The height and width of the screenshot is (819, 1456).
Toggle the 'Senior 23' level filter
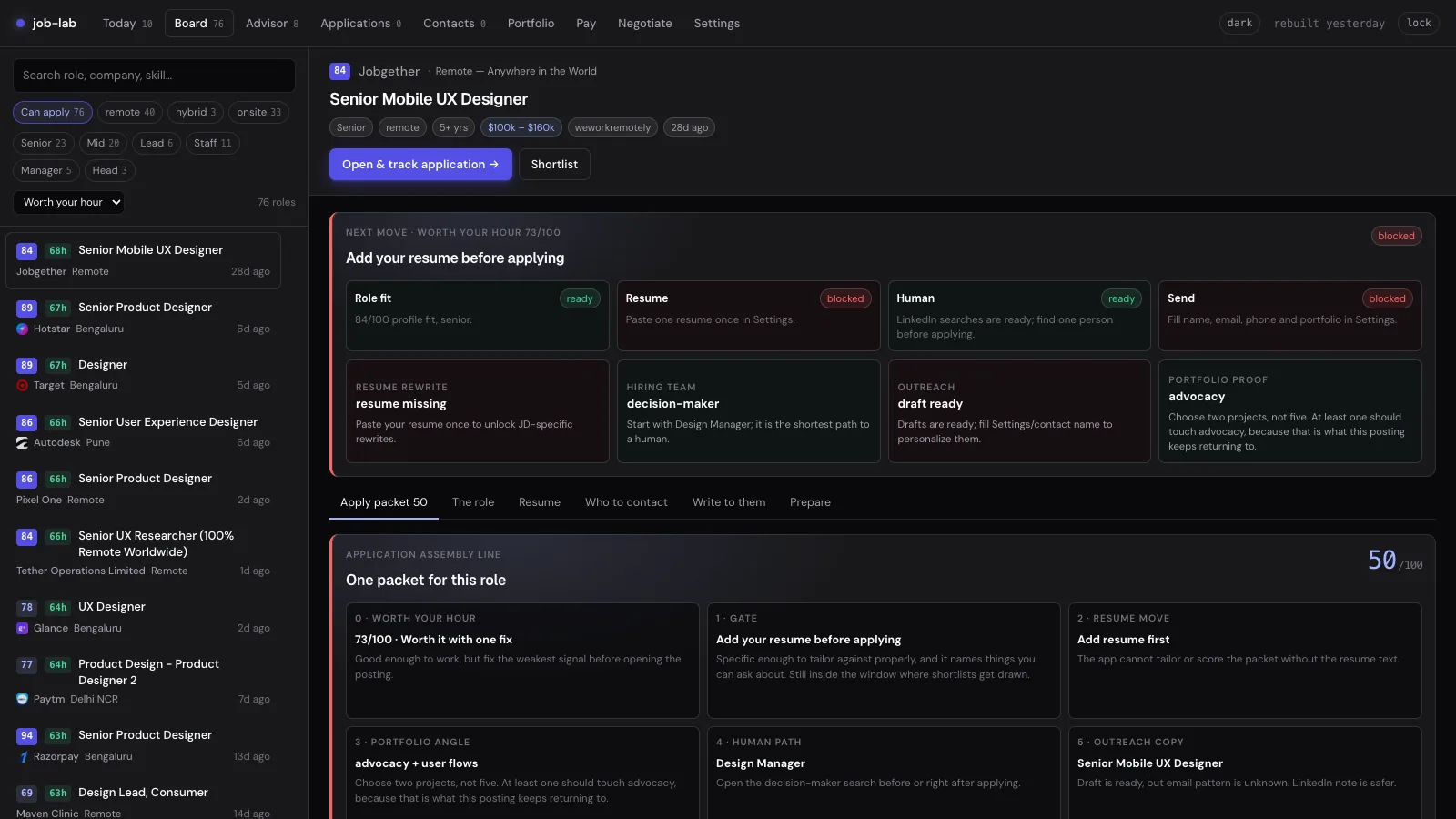tap(44, 144)
